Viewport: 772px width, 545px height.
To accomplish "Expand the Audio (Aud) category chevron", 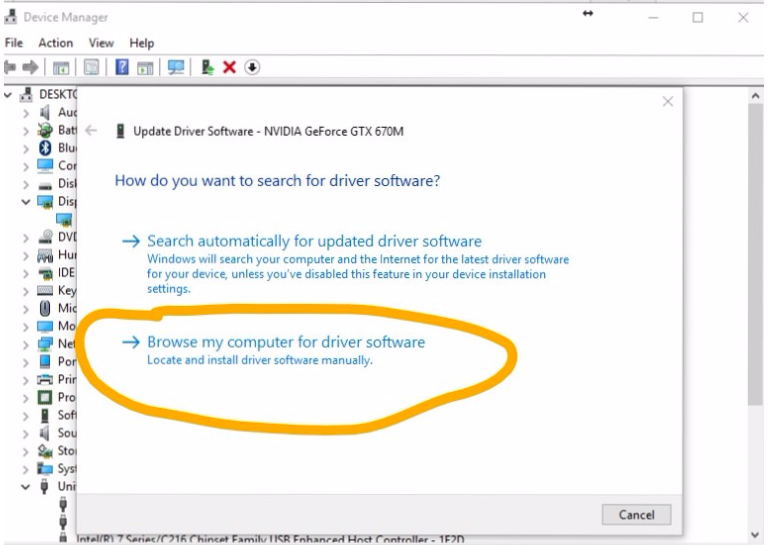I will (x=26, y=113).
